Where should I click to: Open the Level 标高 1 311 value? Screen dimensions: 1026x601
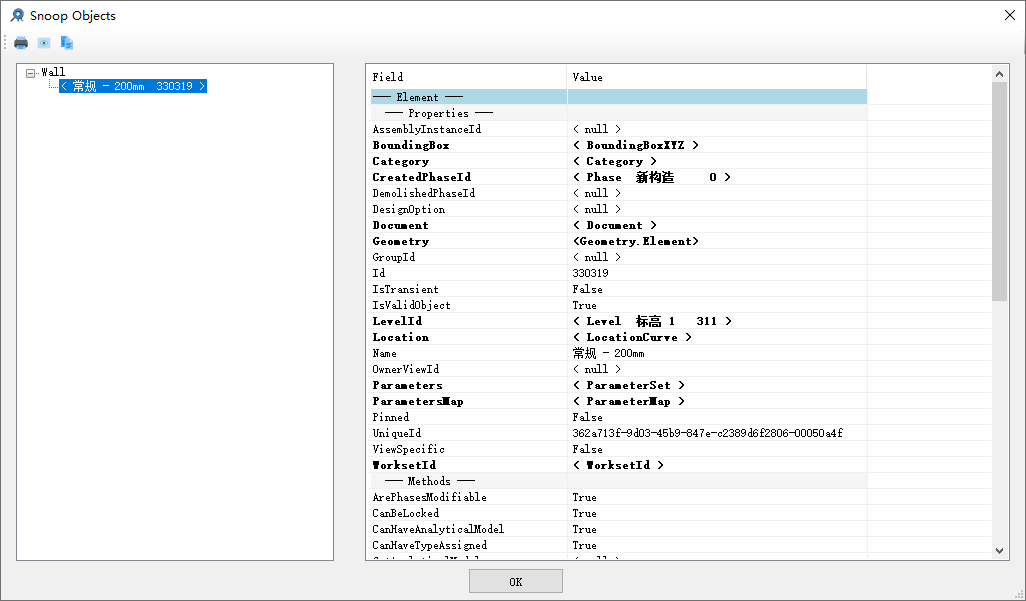652,321
